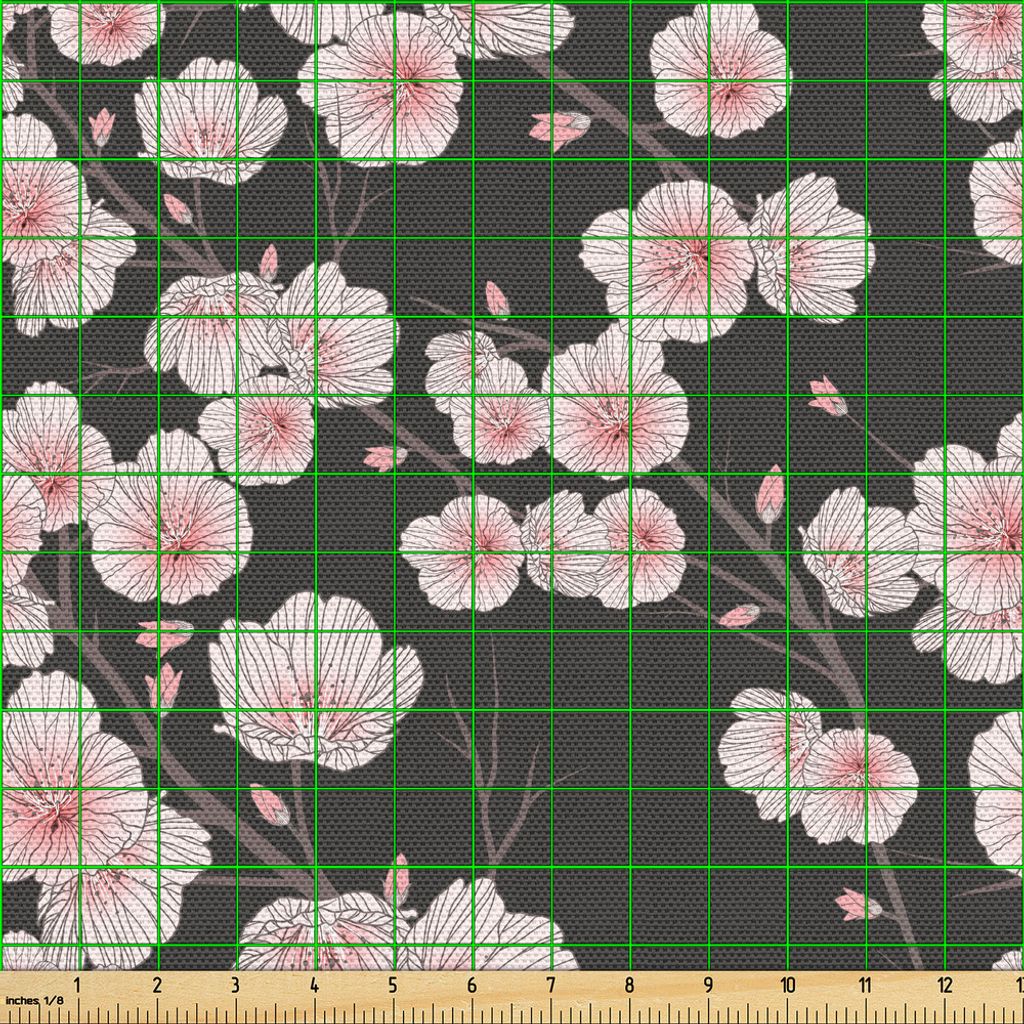Click ruler number 7
Screen dimensions: 1024x1024
[x=551, y=986]
